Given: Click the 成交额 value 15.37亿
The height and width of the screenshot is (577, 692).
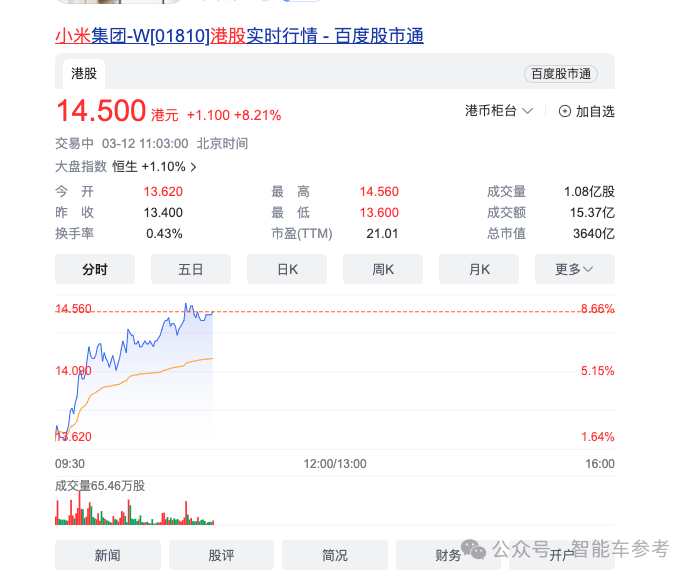Looking at the screenshot, I should click(x=592, y=213).
